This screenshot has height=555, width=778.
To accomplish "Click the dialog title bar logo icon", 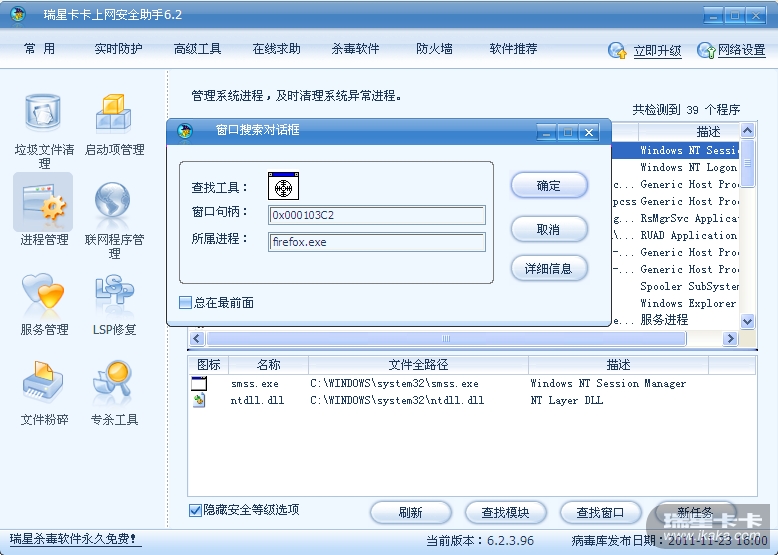I will [x=185, y=131].
